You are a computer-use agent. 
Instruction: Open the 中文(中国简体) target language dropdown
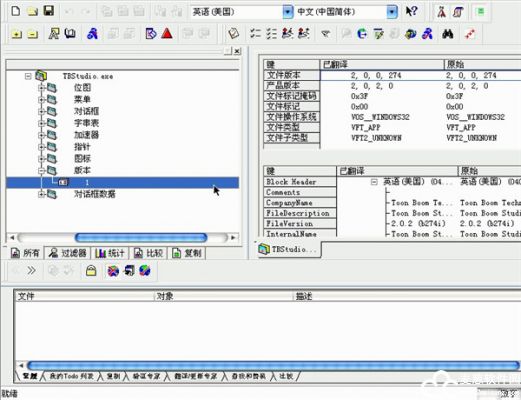[392, 12]
